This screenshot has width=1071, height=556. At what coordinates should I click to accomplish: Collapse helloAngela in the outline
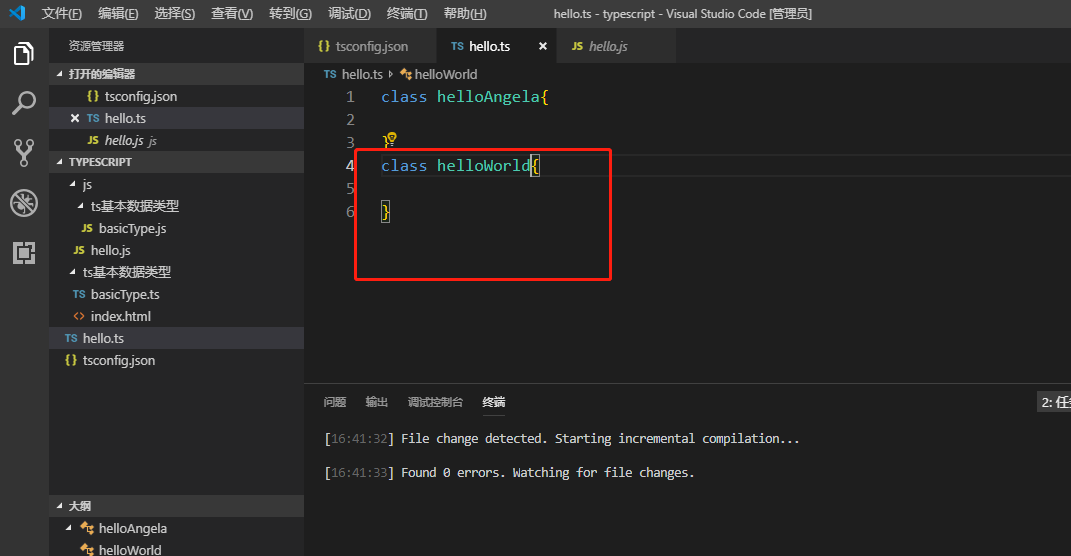click(x=68, y=527)
